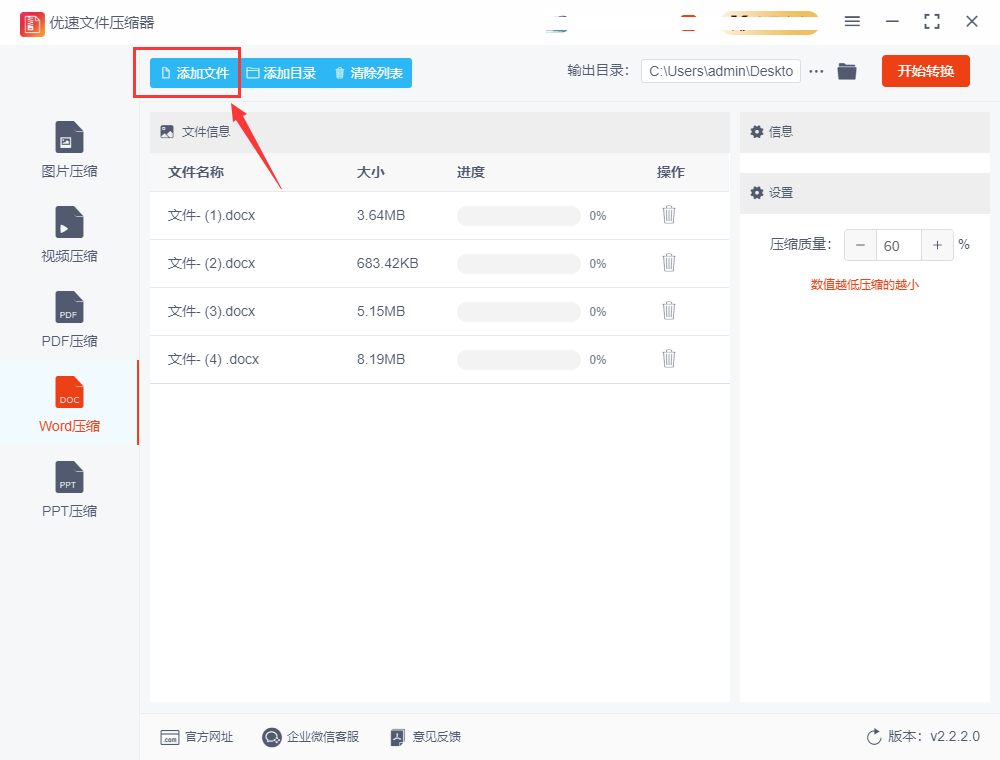Open the 视频压缩 video compression section
Image resolution: width=1000 pixels, height=760 pixels.
click(69, 235)
